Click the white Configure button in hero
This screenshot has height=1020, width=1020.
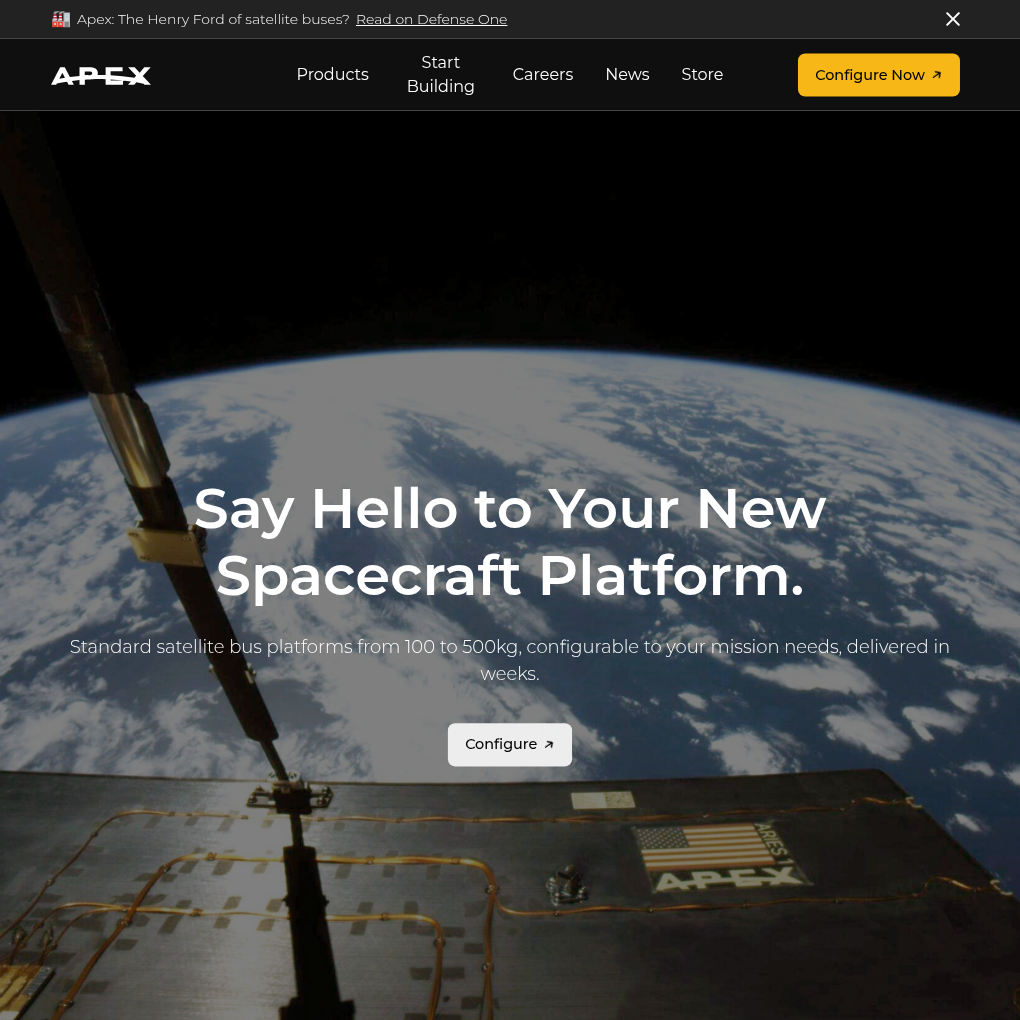pyautogui.click(x=509, y=744)
